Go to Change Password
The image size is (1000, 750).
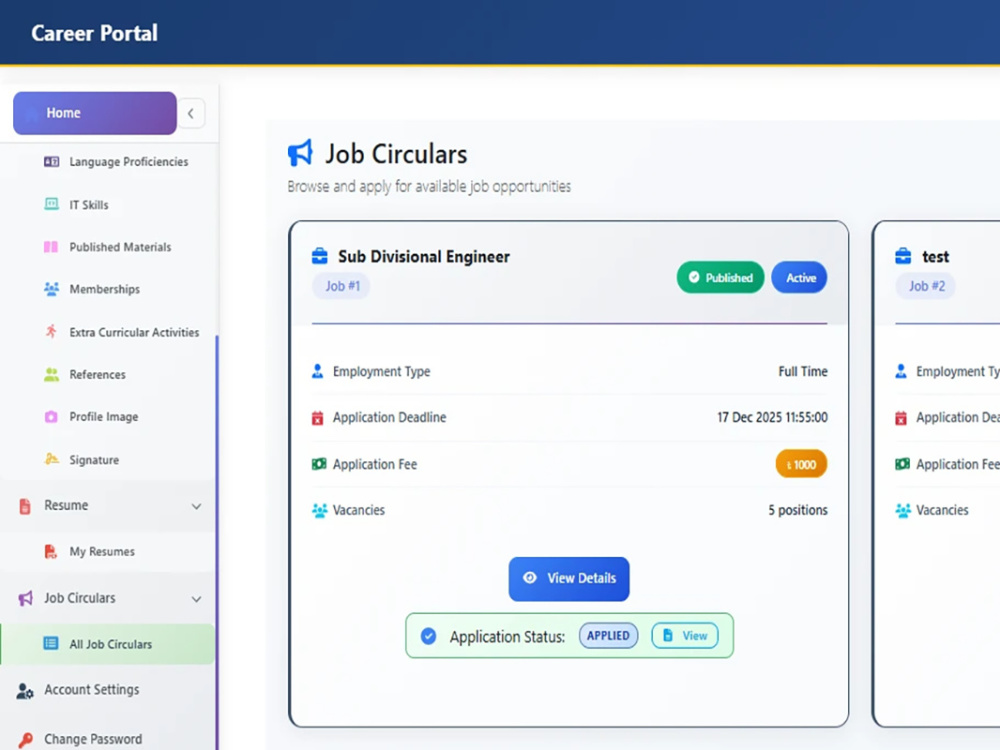coord(93,739)
